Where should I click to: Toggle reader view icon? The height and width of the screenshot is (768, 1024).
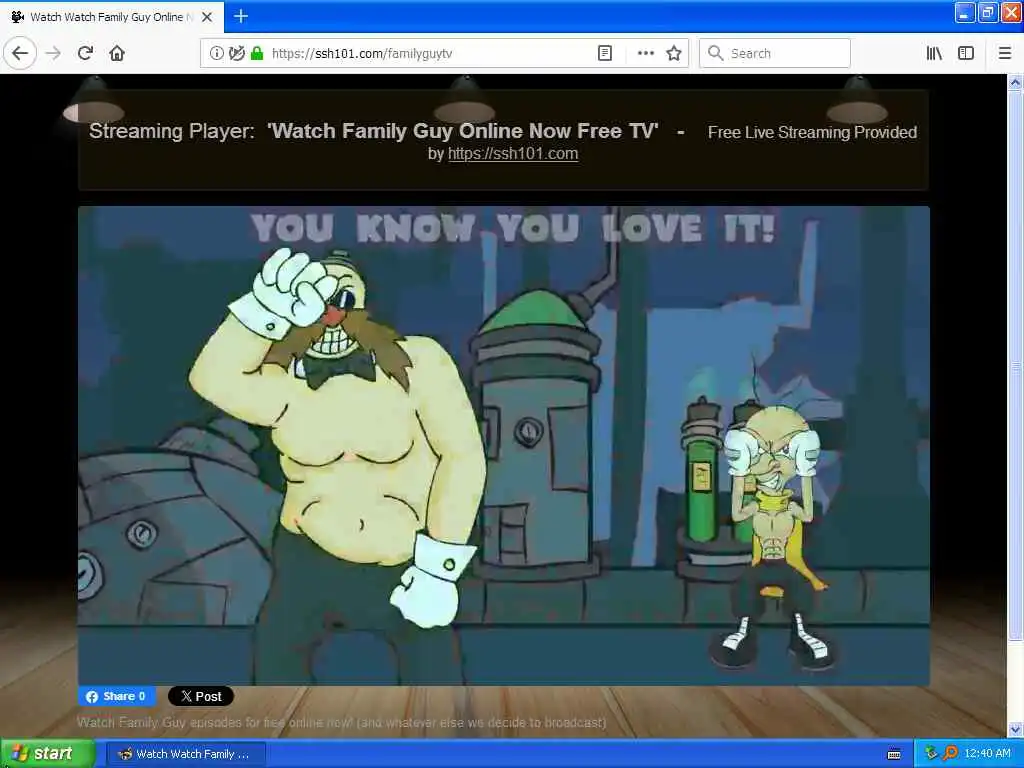coord(605,53)
